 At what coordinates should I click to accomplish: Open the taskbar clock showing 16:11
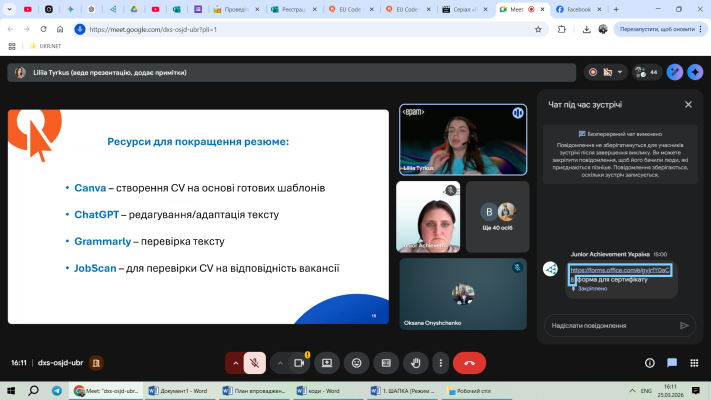pos(670,390)
